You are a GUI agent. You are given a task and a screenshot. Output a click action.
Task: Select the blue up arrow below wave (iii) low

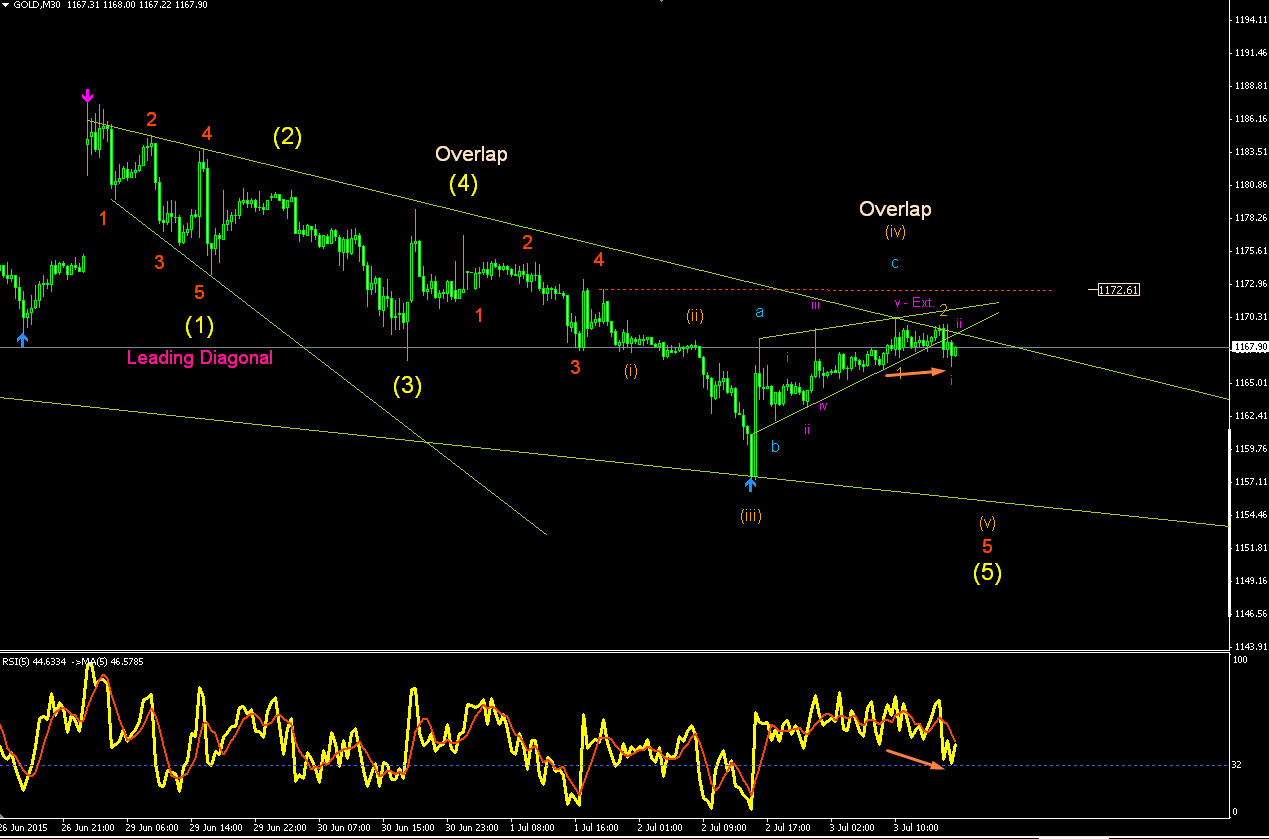coord(751,485)
